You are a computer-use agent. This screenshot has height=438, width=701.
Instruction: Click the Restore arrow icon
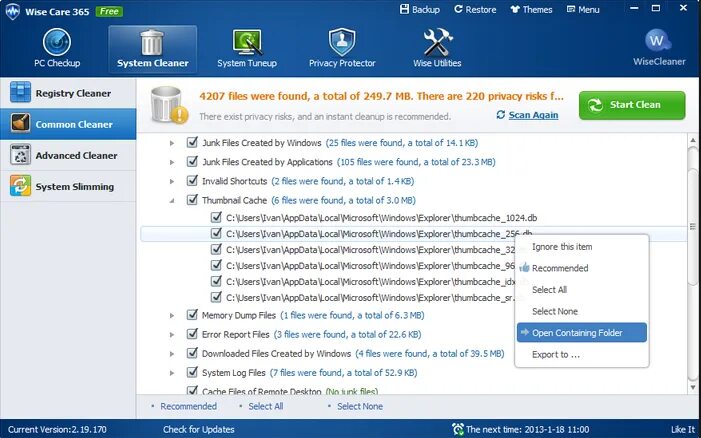coord(458,9)
